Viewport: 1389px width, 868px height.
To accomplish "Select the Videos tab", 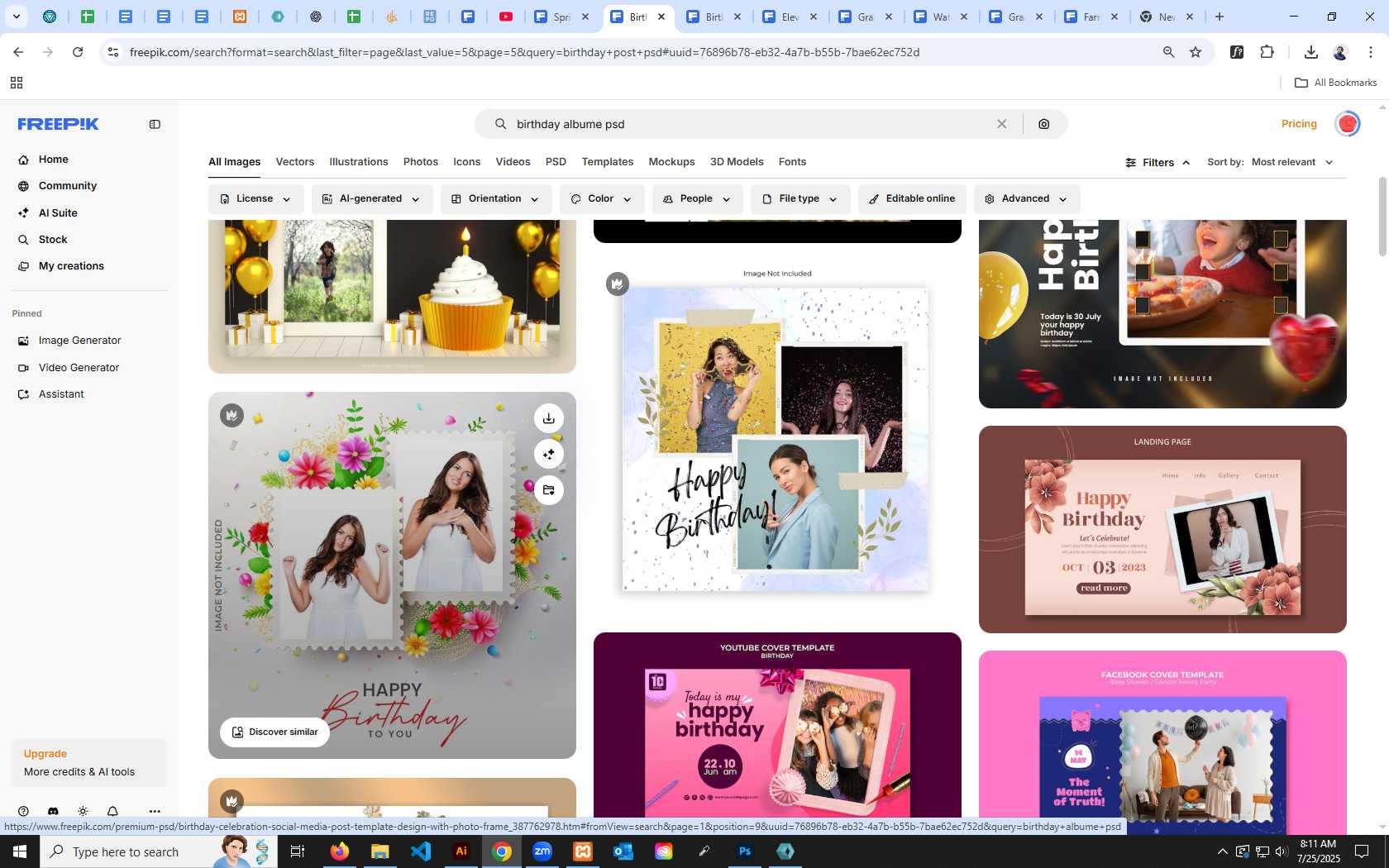I will coord(513,162).
